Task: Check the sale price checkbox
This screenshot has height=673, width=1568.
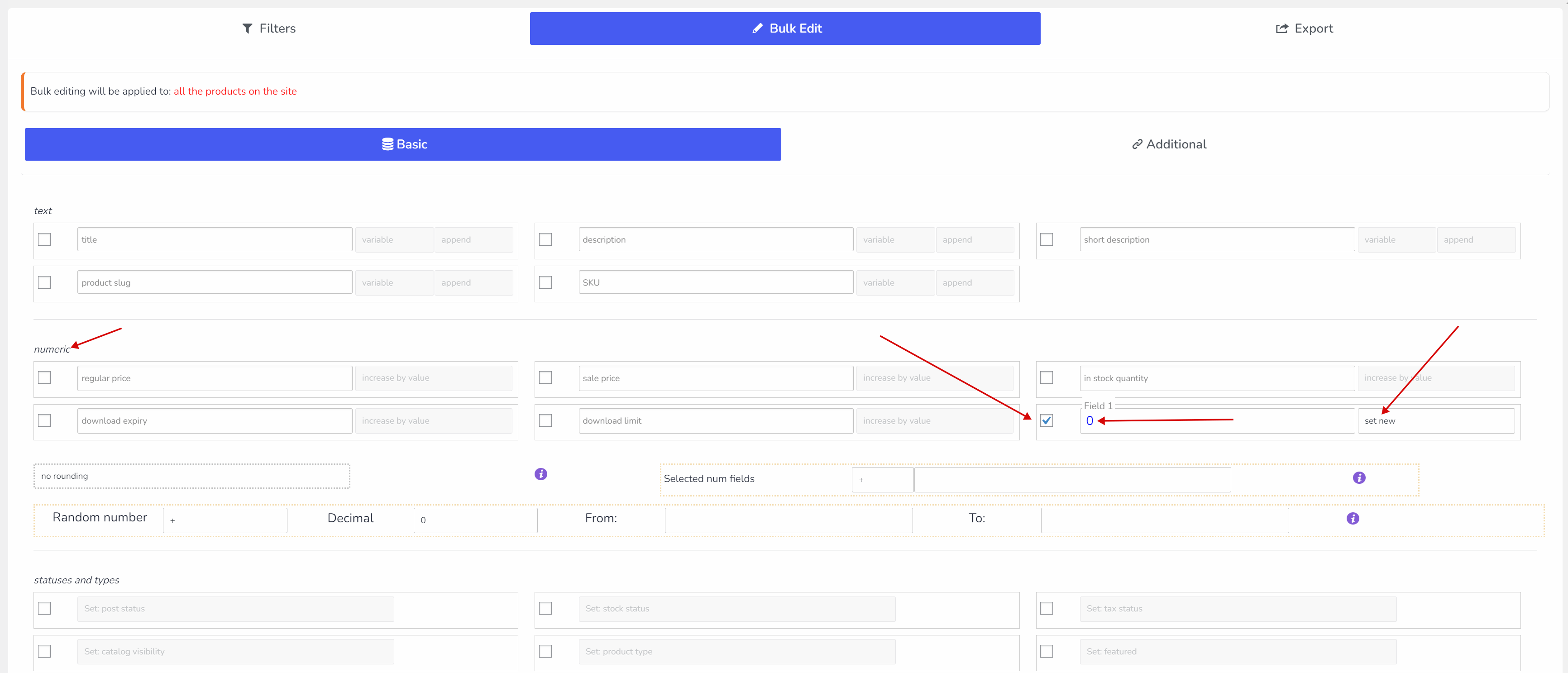Action: tap(545, 378)
